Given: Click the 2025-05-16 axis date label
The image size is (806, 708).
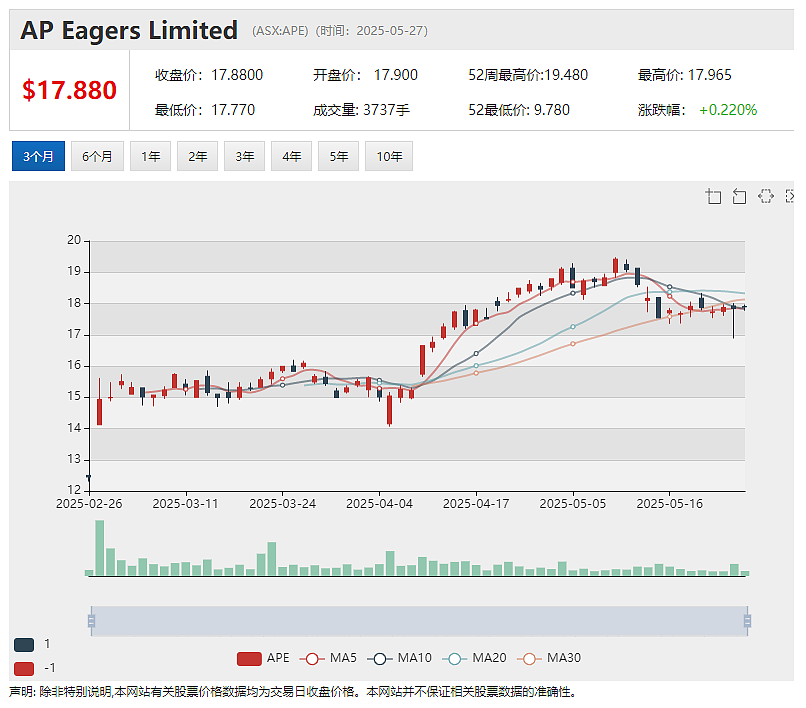Looking at the screenshot, I should (669, 503).
